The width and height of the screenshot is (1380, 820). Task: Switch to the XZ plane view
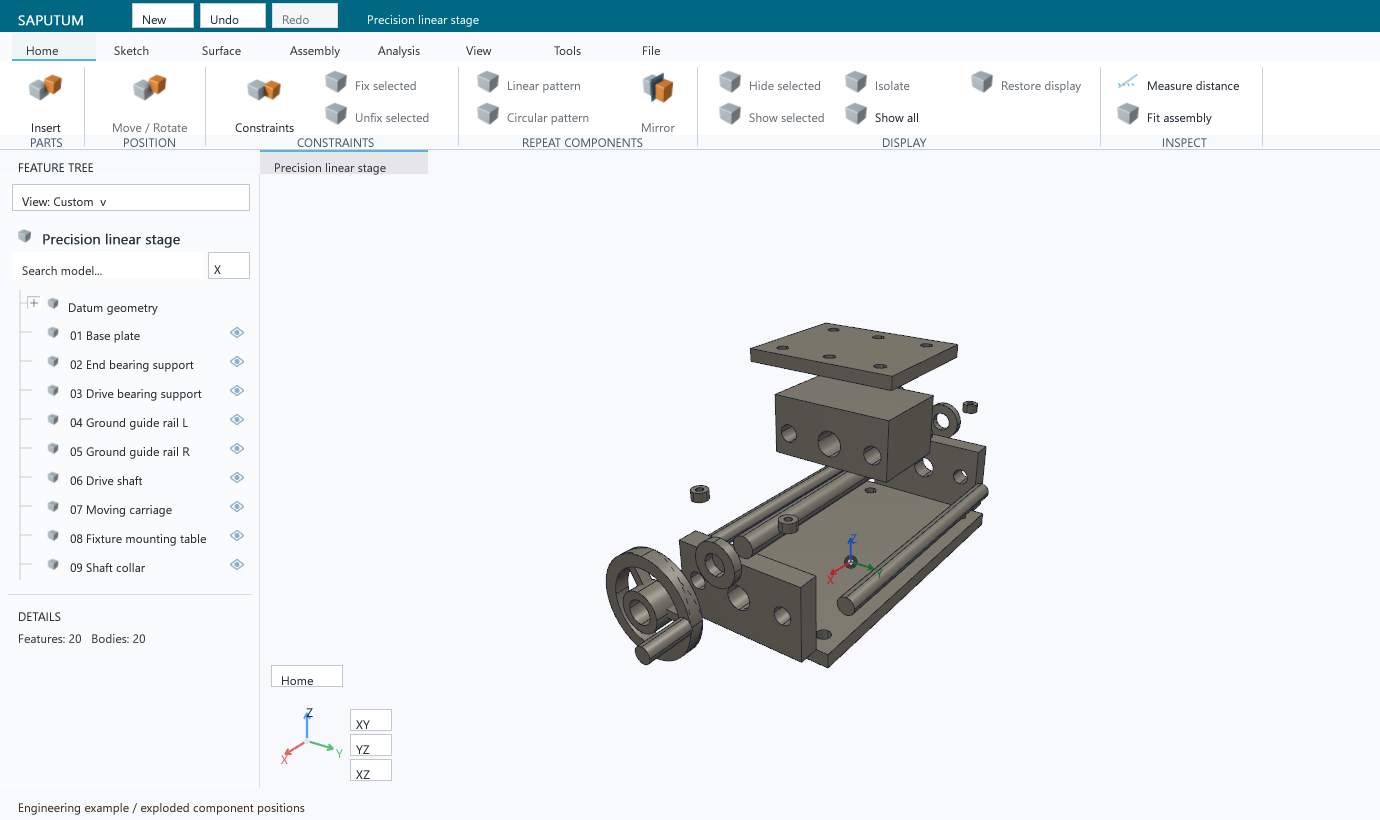pos(371,770)
